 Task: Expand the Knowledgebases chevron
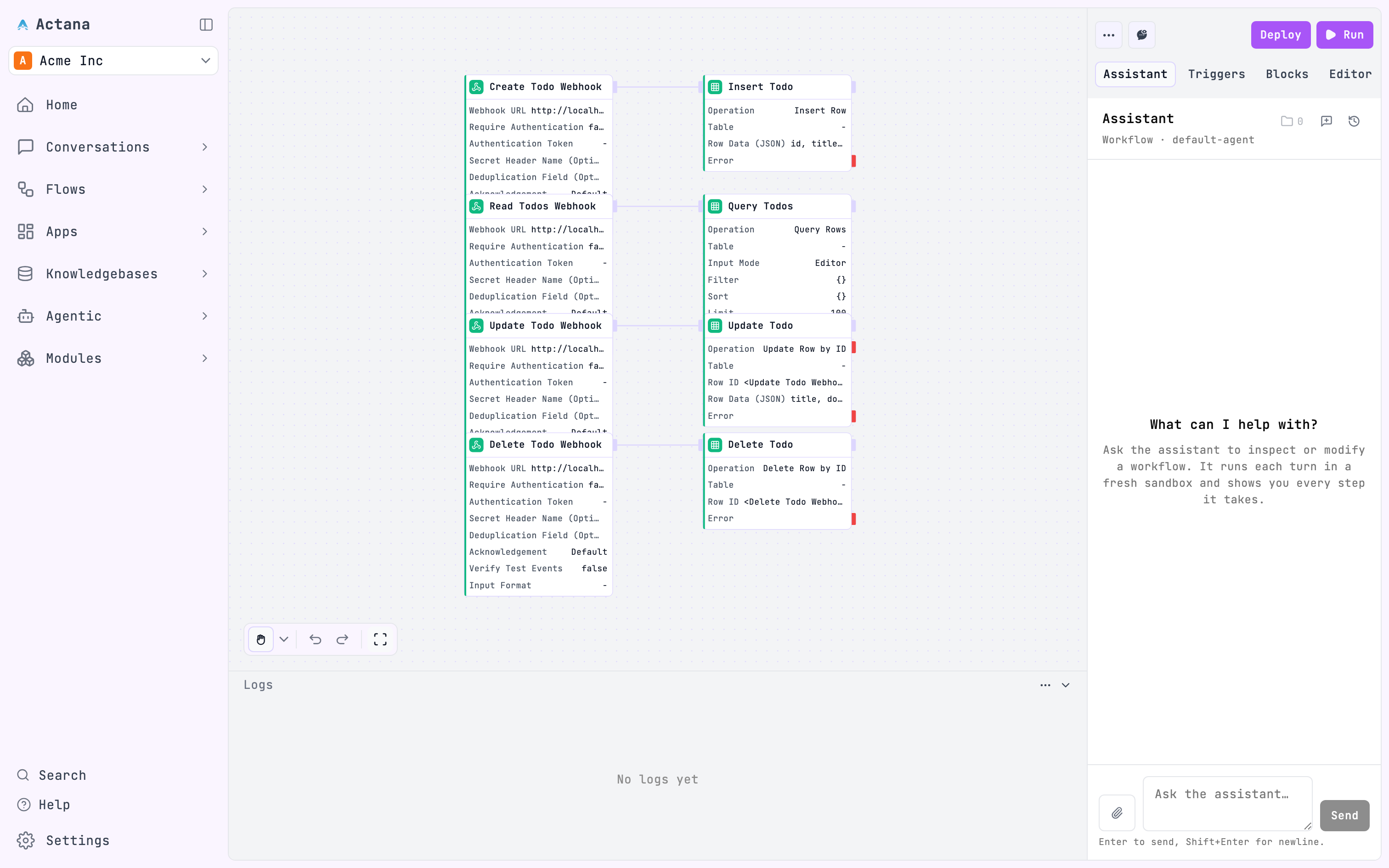205,274
